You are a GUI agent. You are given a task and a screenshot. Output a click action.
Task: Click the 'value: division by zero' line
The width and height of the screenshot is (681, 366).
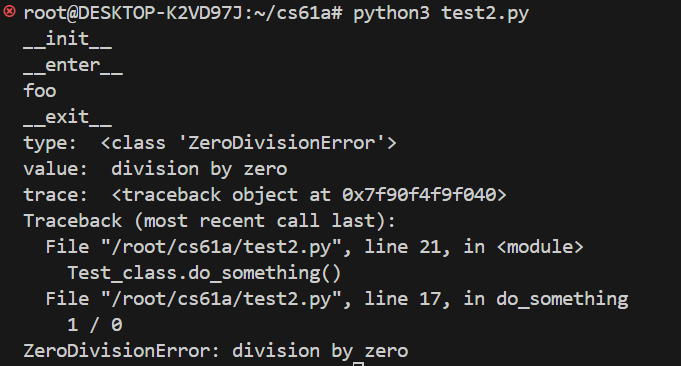[155, 169]
